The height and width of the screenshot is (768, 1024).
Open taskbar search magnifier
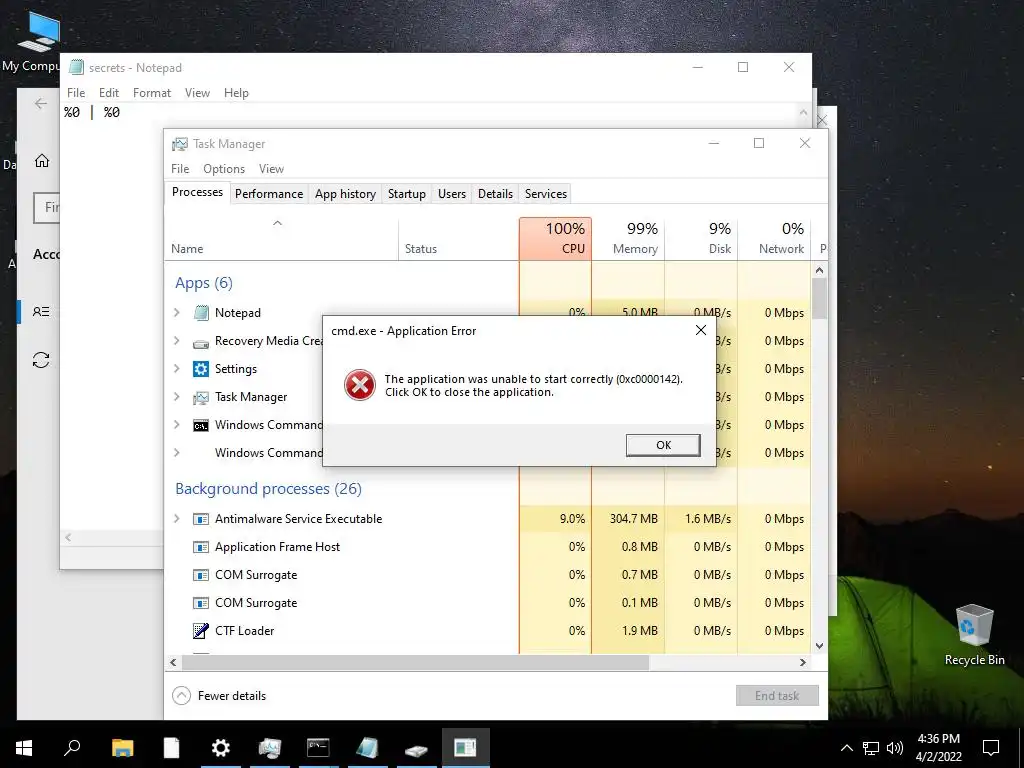pos(72,748)
